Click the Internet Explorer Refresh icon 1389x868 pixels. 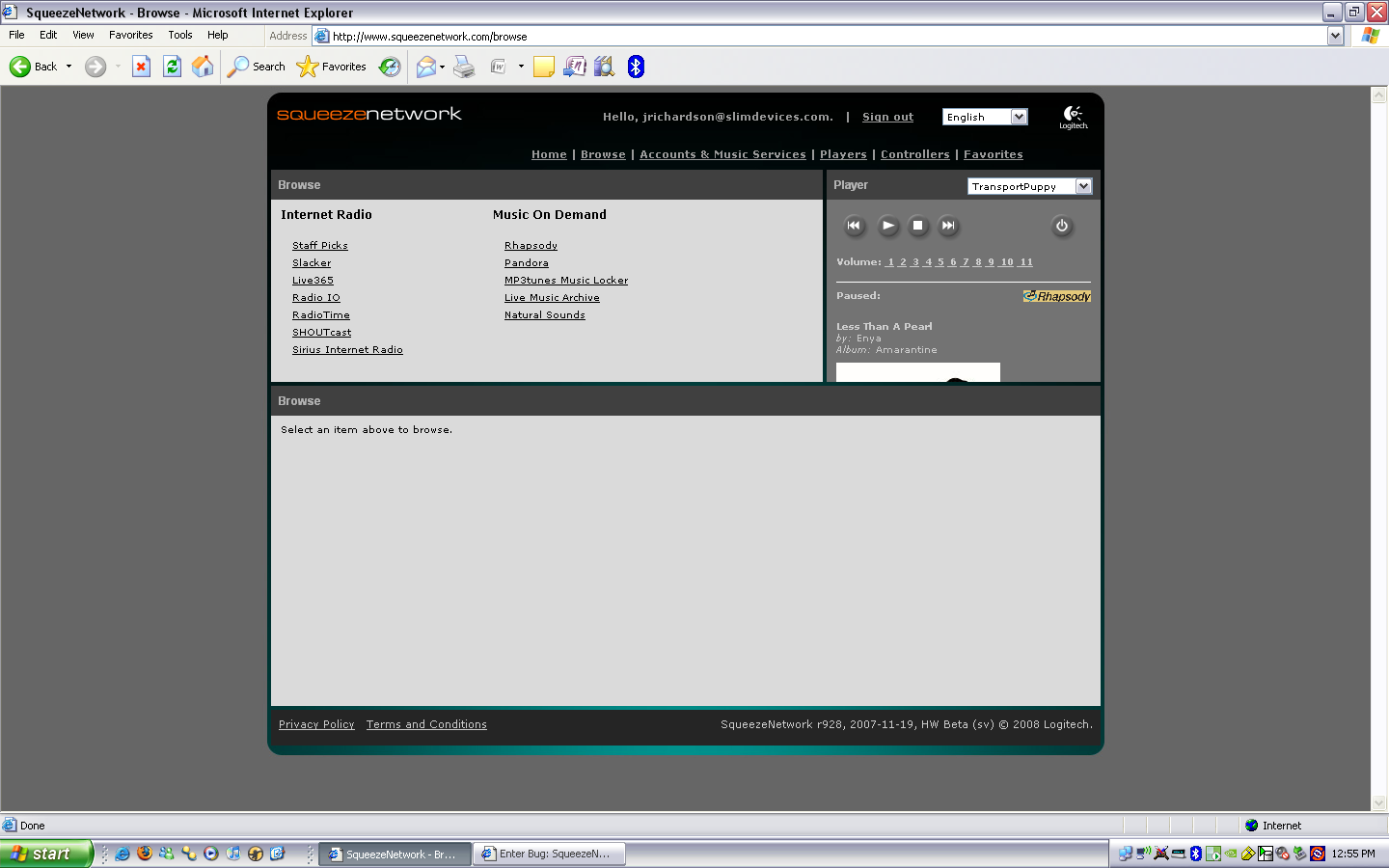coord(172,67)
